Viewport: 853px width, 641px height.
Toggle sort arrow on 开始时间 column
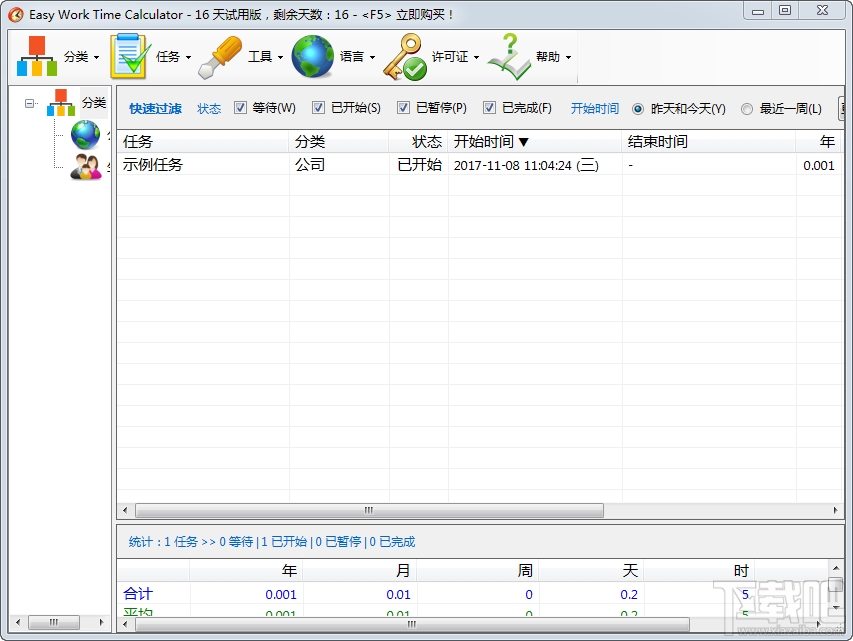point(523,142)
